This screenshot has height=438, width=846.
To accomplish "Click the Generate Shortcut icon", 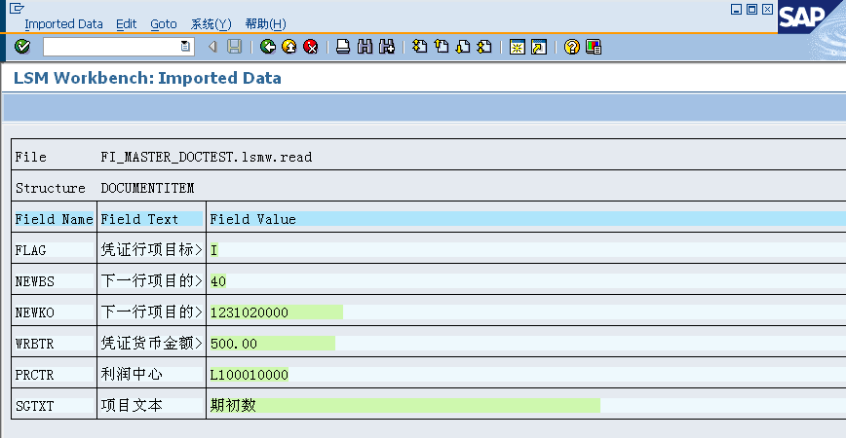I will [x=538, y=47].
